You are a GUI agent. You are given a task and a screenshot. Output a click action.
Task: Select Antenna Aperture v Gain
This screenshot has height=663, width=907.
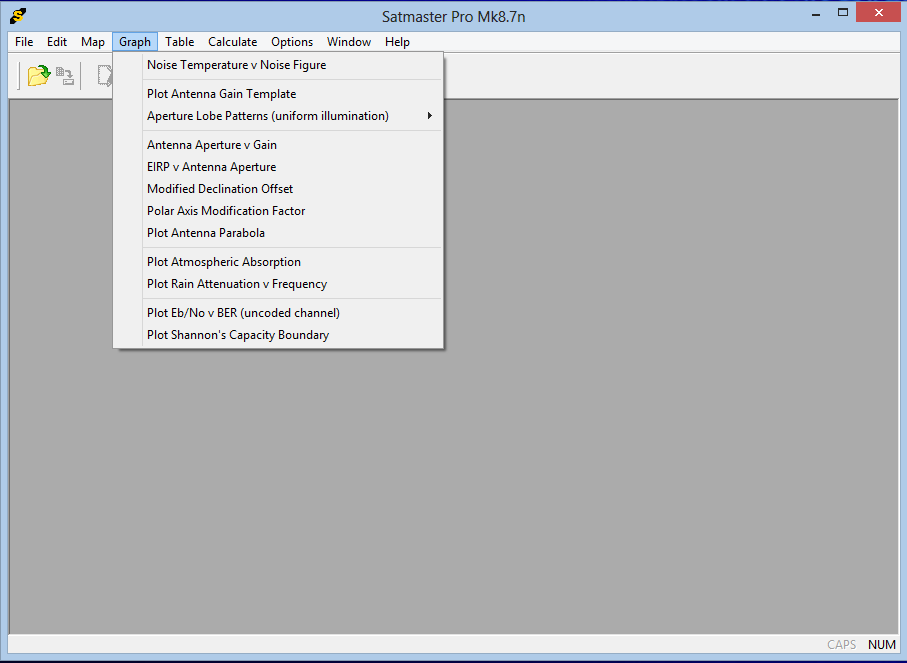point(278,145)
